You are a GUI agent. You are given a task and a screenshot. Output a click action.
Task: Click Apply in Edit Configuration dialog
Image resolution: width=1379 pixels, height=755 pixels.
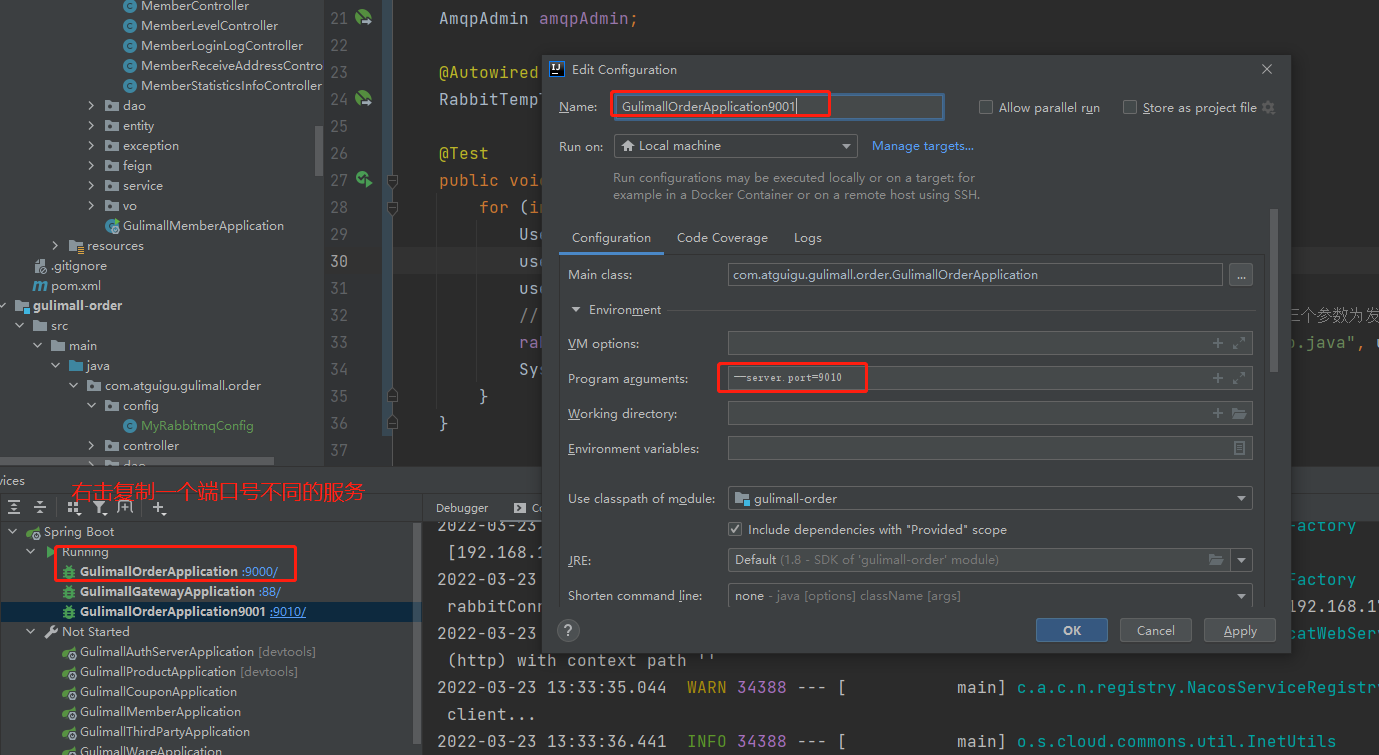click(1240, 631)
